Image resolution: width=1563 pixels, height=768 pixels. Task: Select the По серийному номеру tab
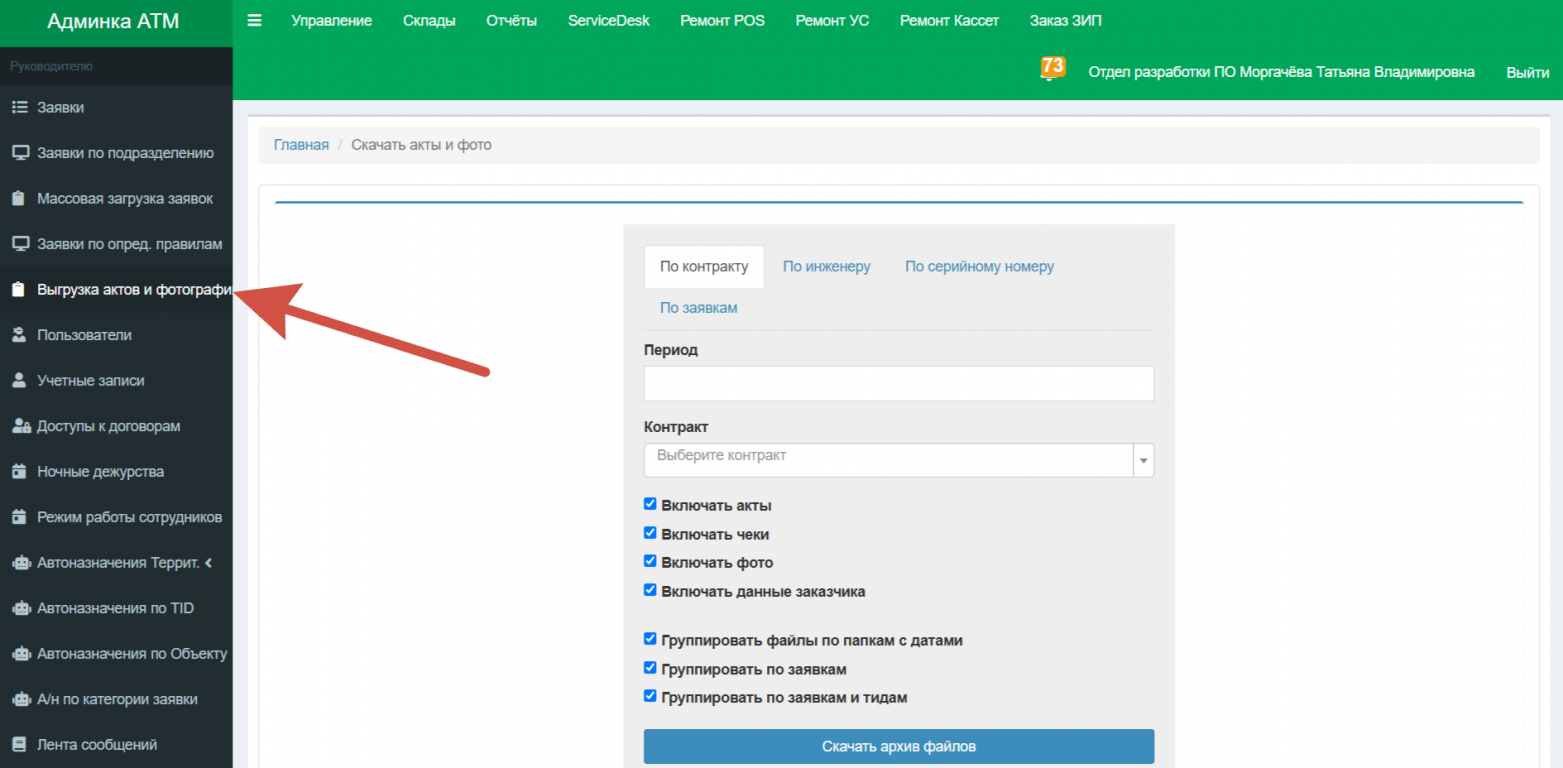click(979, 267)
